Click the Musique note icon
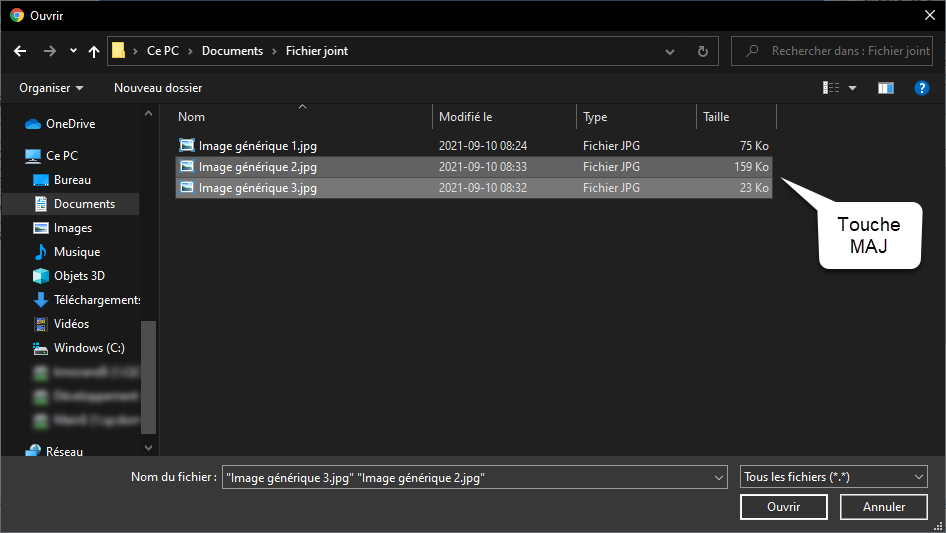Viewport: 946px width, 533px height. point(41,252)
